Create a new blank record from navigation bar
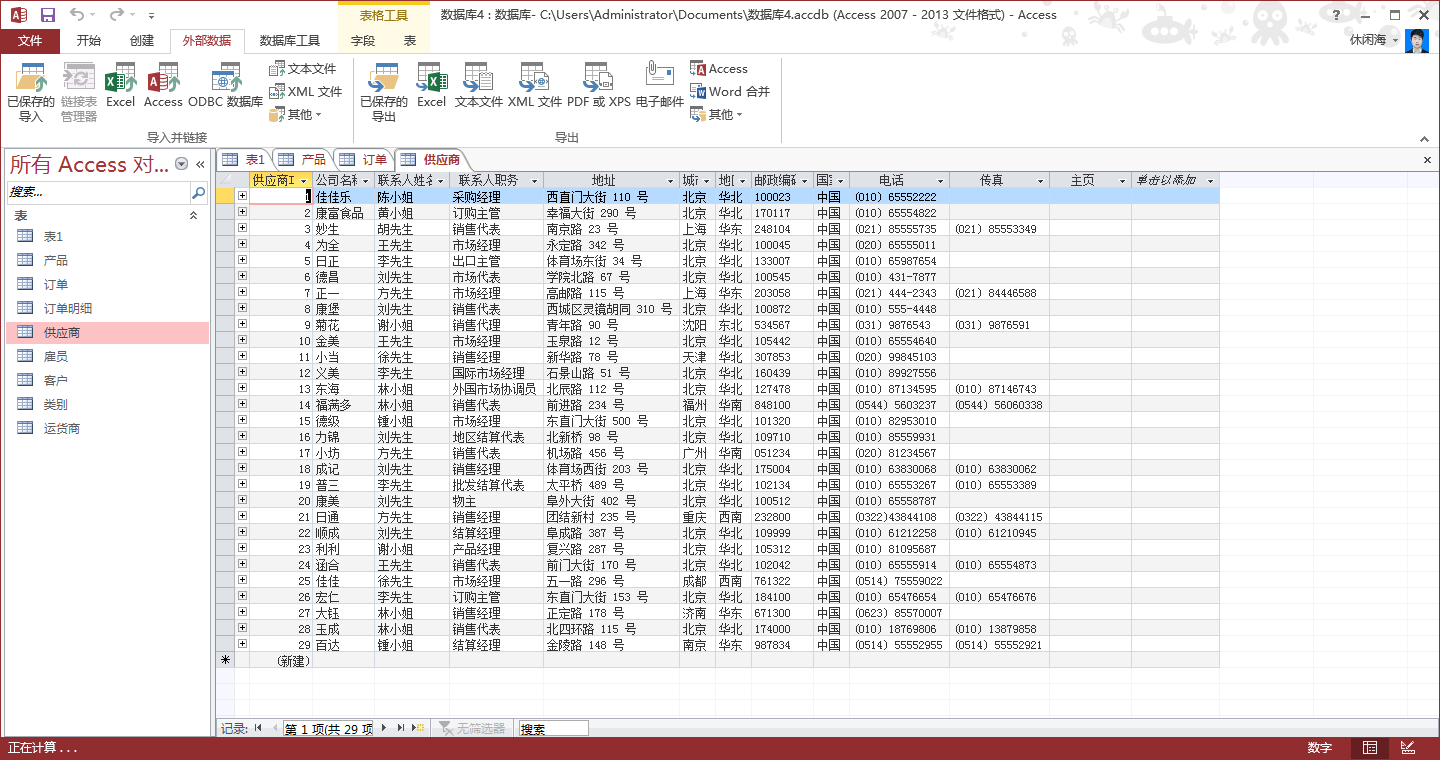This screenshot has height=760, width=1440. pyautogui.click(x=418, y=728)
